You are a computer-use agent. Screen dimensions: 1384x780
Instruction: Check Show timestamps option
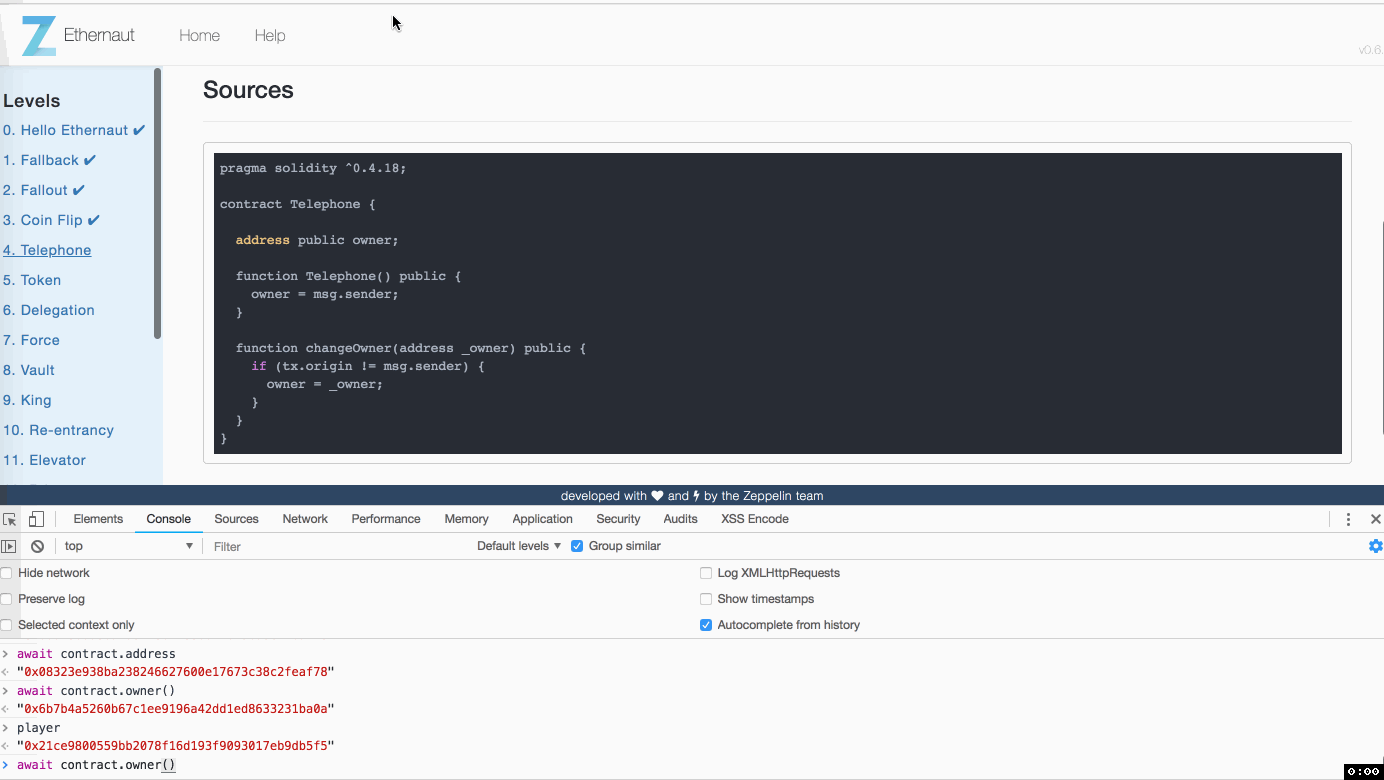(x=707, y=599)
